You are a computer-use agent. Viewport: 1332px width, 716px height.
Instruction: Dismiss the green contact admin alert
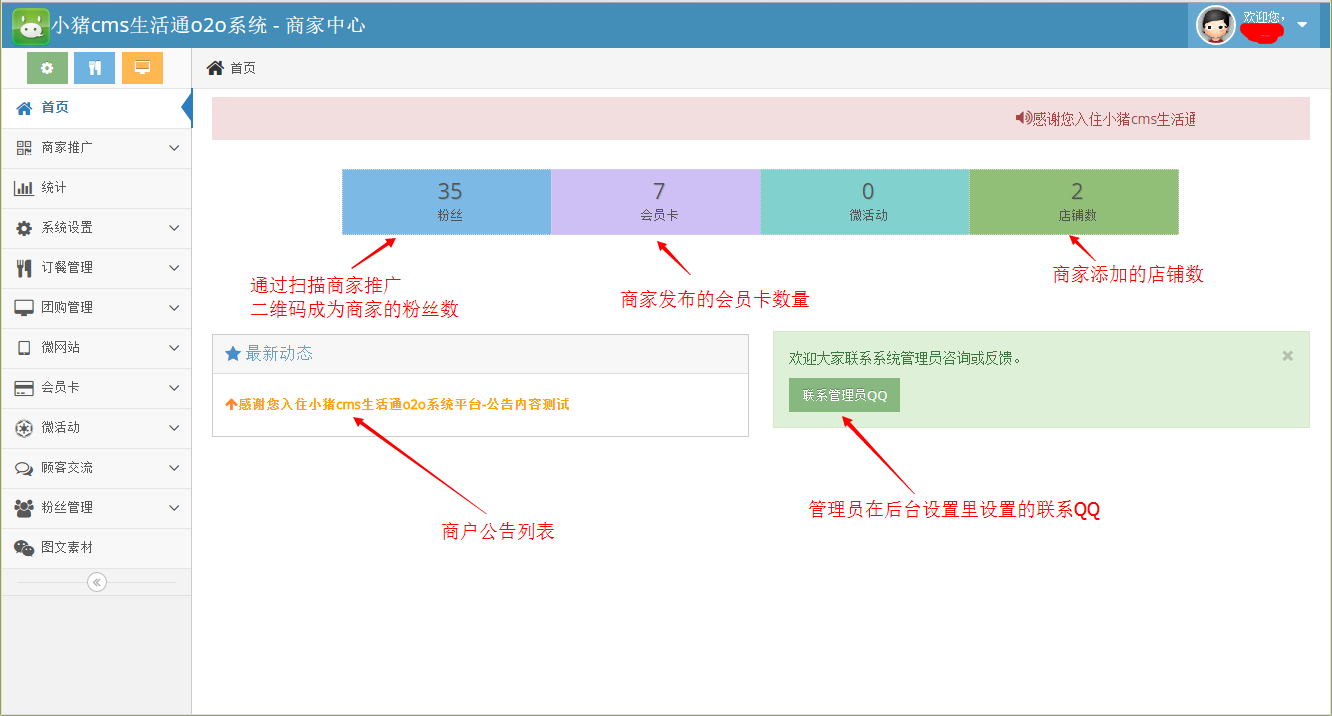(1288, 356)
